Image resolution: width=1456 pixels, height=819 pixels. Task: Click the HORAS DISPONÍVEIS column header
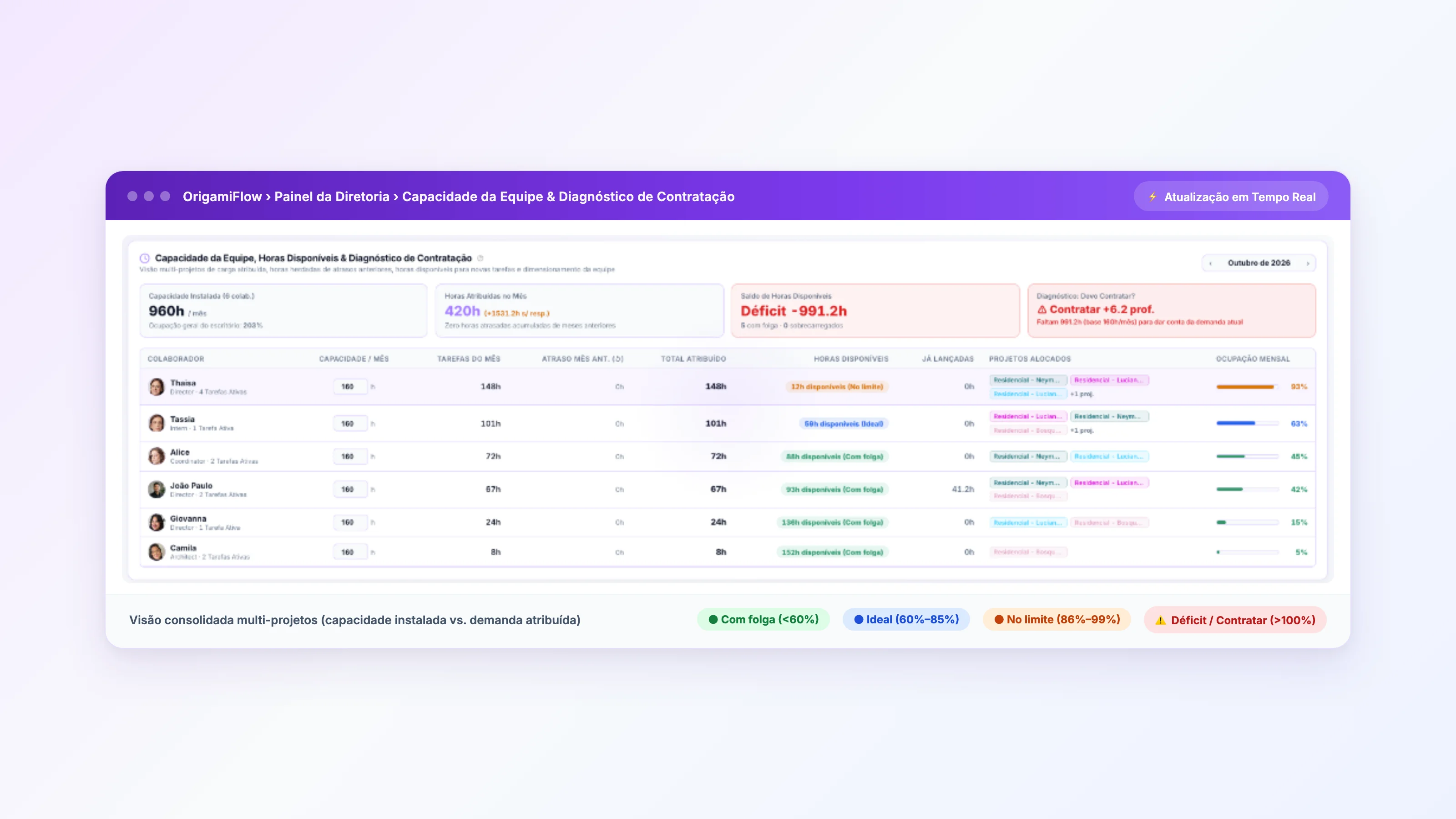[x=851, y=359]
